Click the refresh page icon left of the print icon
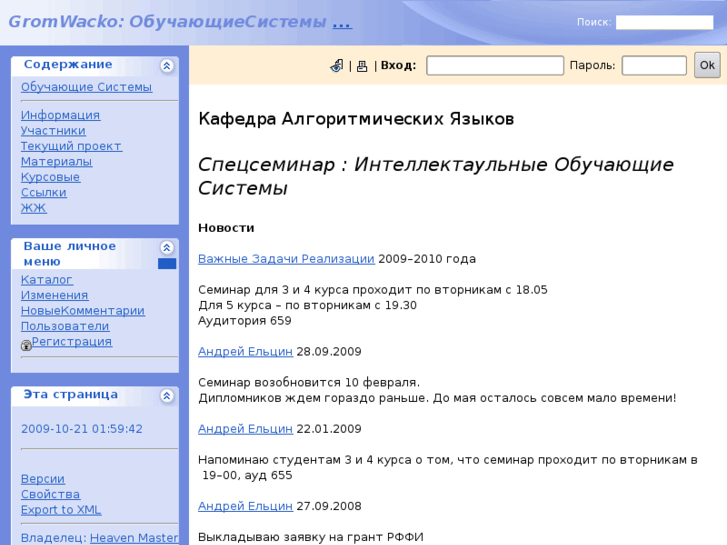Image resolution: width=727 pixels, height=545 pixels. point(337,66)
